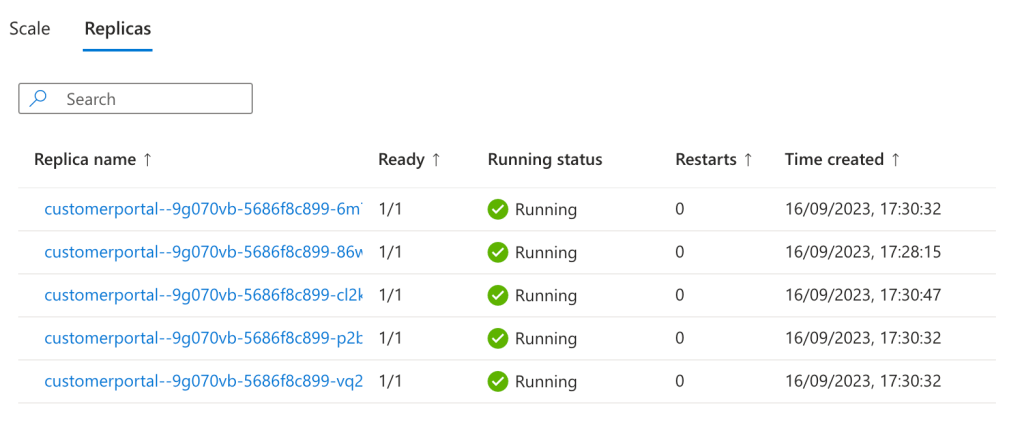1022x429 pixels.
Task: Click Running check icon in last row
Action: pyautogui.click(x=497, y=381)
